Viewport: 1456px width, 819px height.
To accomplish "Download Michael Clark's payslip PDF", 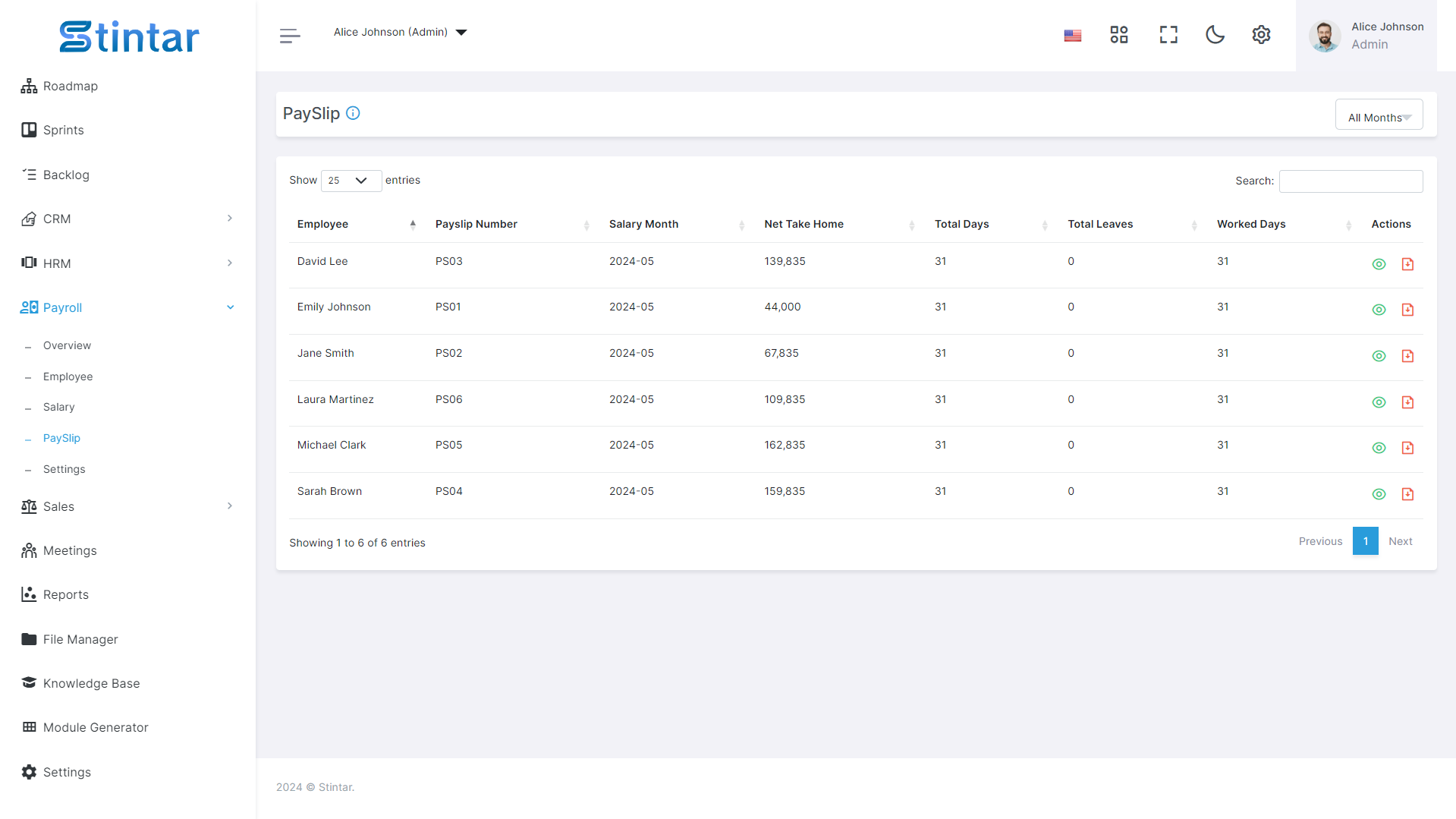I will 1407,448.
